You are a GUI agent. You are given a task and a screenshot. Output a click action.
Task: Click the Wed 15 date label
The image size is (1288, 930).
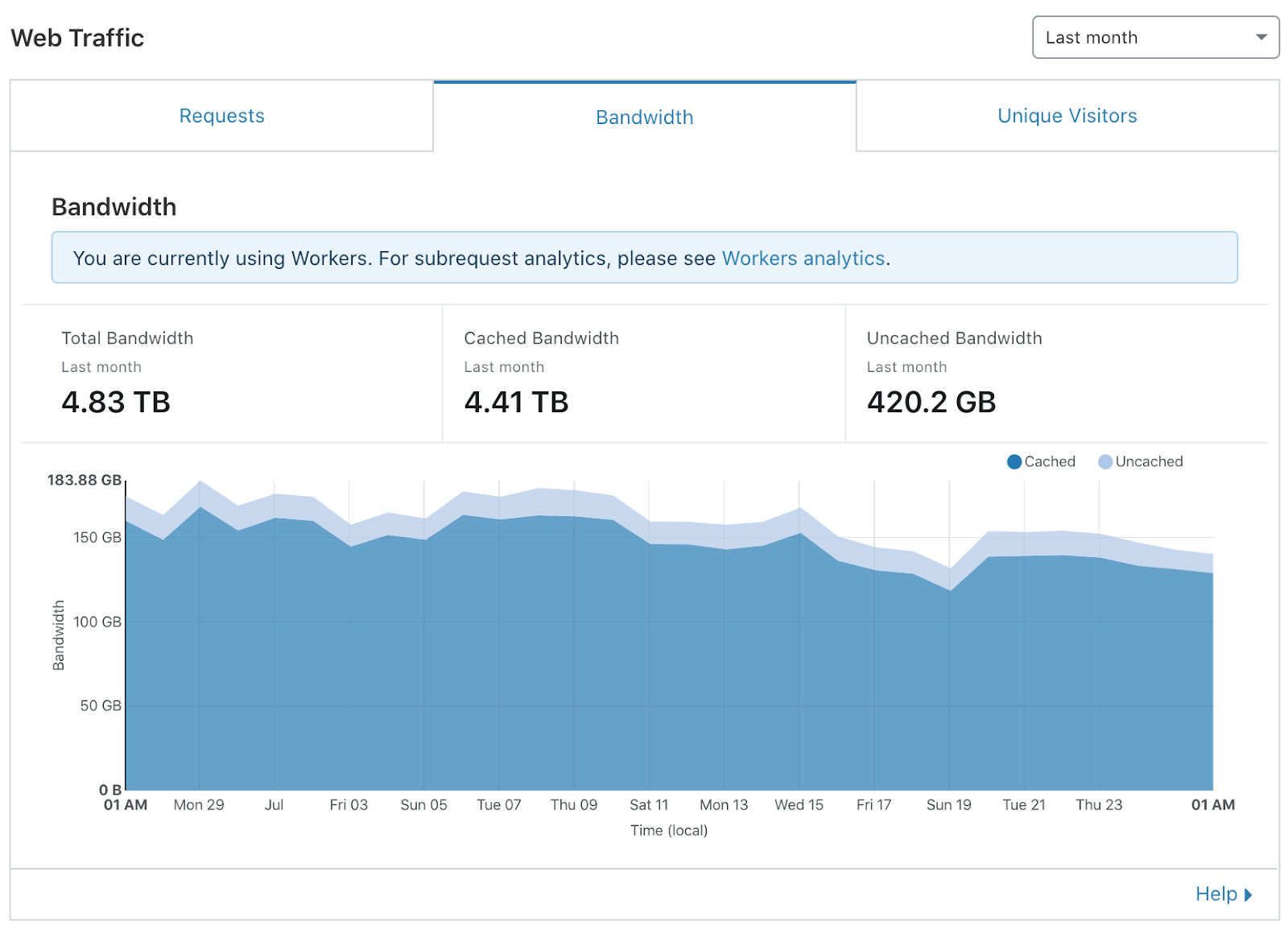pos(799,804)
